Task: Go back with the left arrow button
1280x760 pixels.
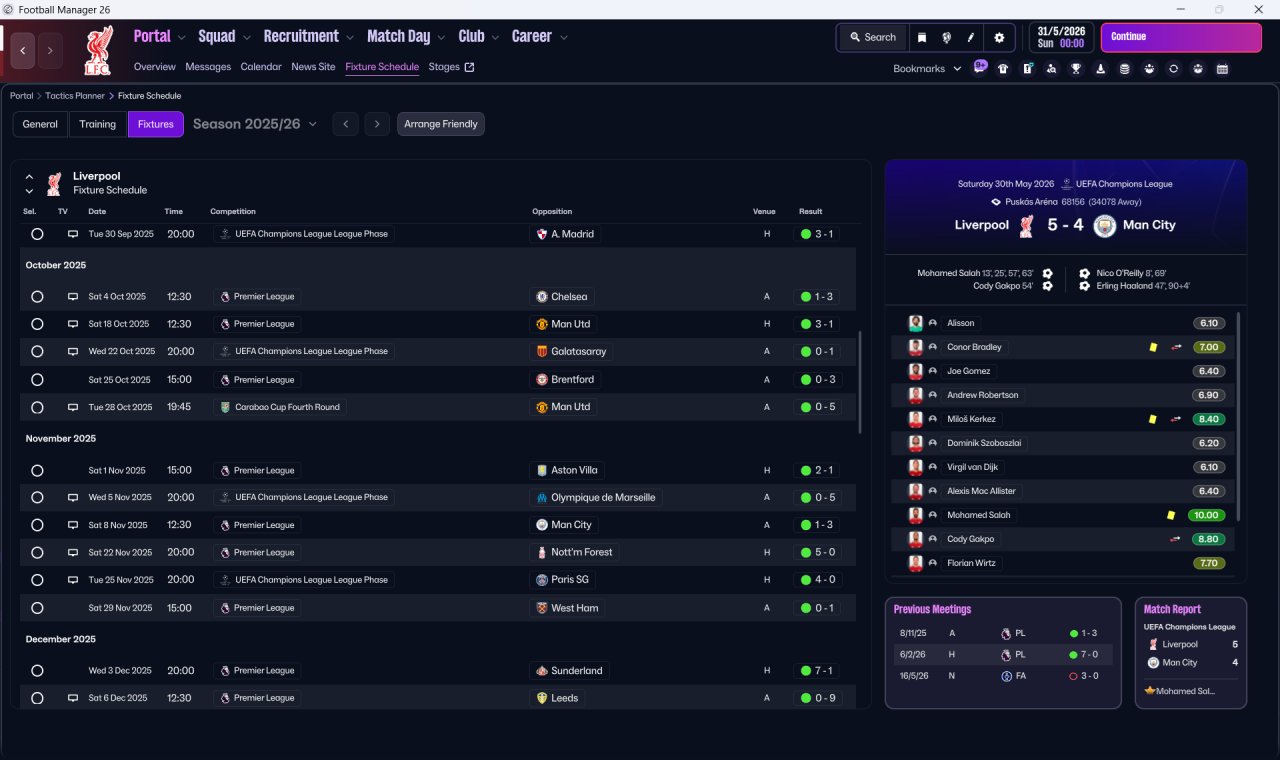Action: coord(24,50)
